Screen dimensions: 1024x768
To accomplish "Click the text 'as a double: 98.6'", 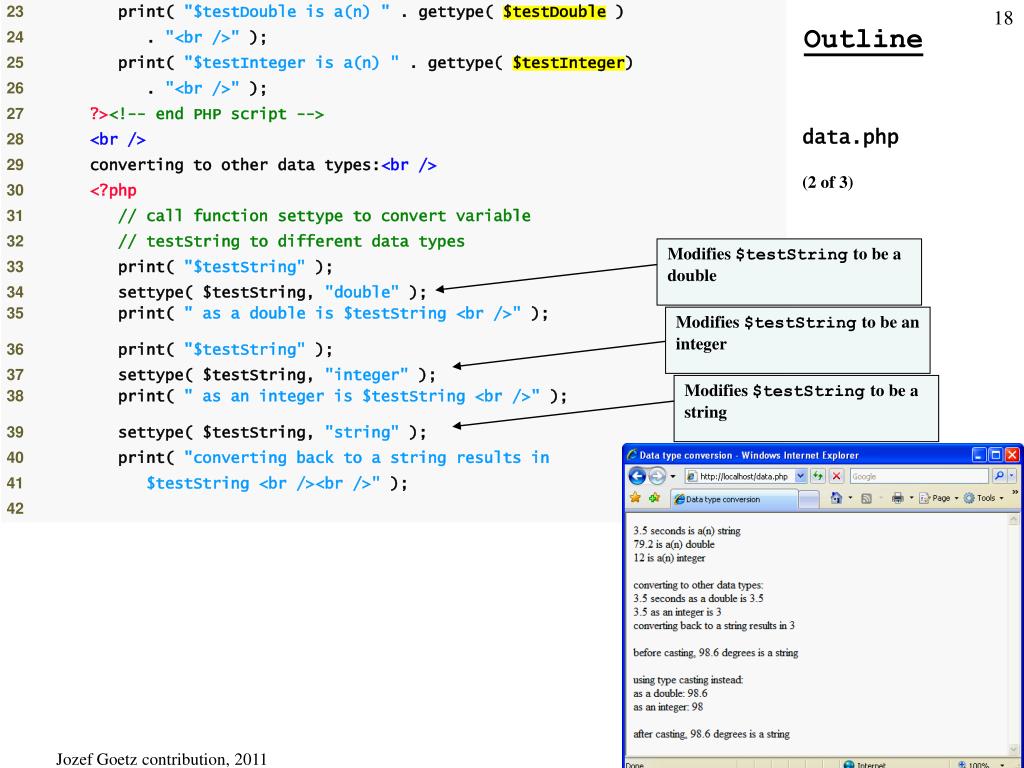I will pos(670,694).
